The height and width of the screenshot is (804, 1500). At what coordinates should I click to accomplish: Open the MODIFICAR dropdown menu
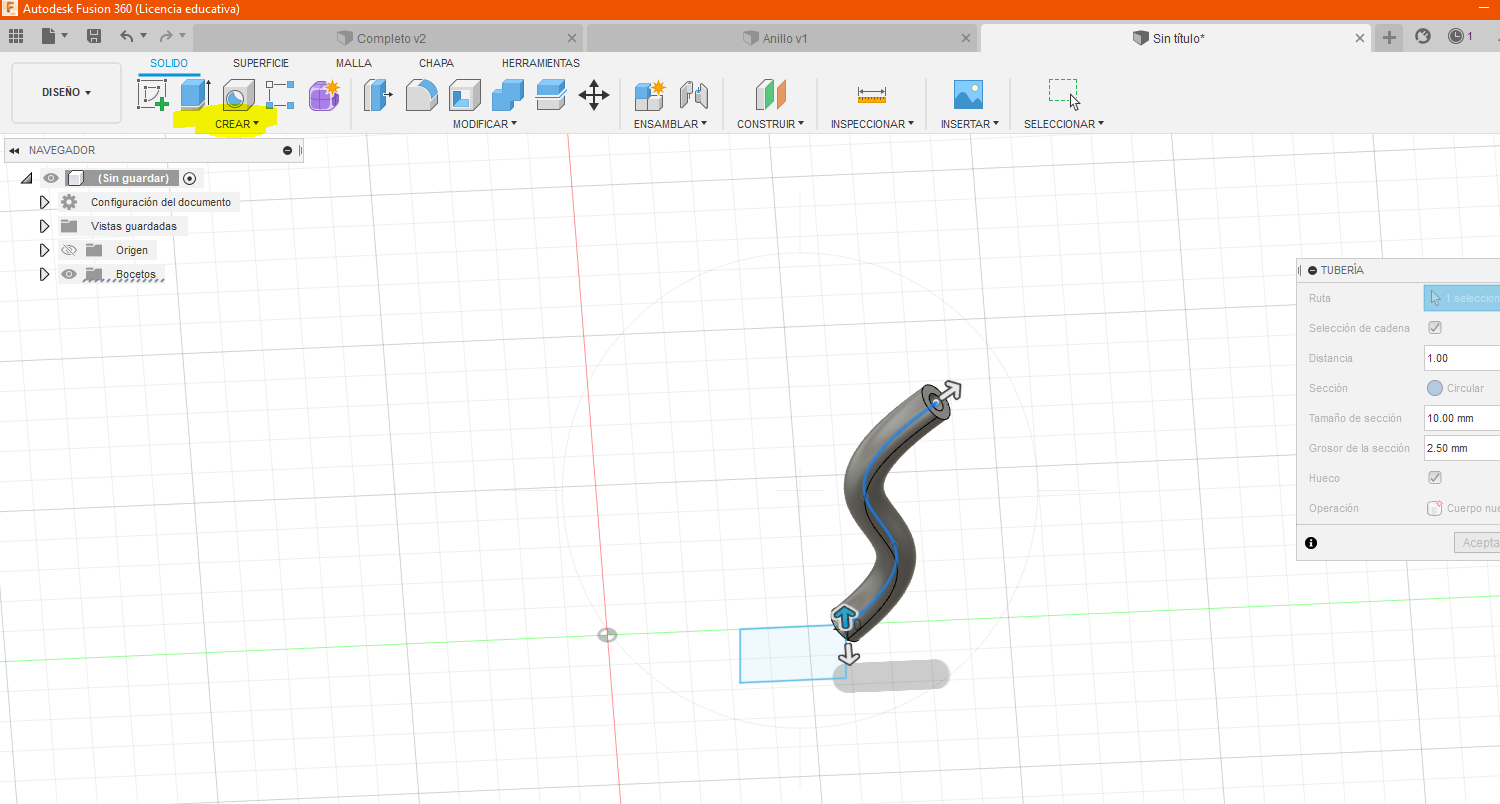485,124
